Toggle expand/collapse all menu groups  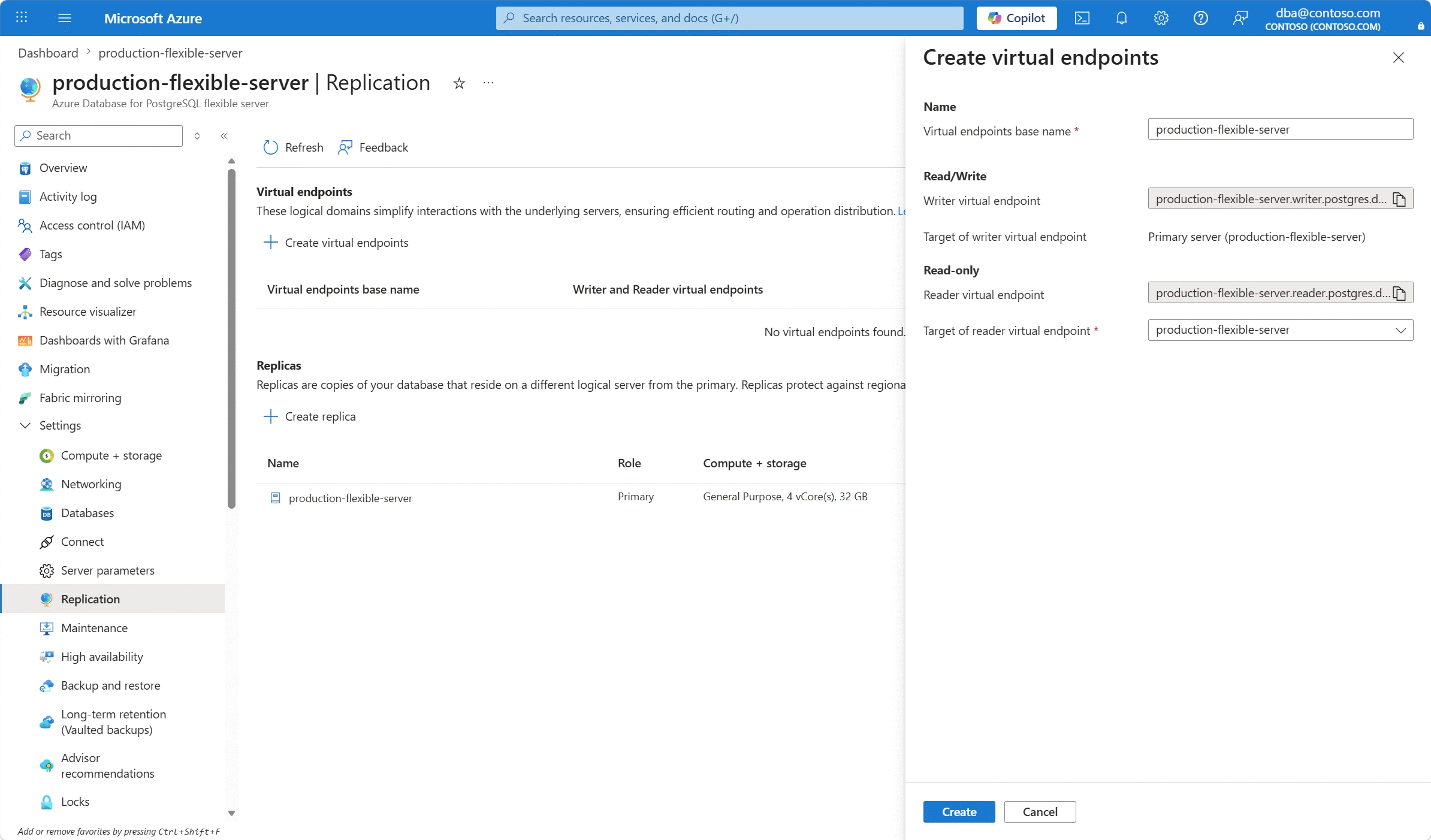coord(197,136)
